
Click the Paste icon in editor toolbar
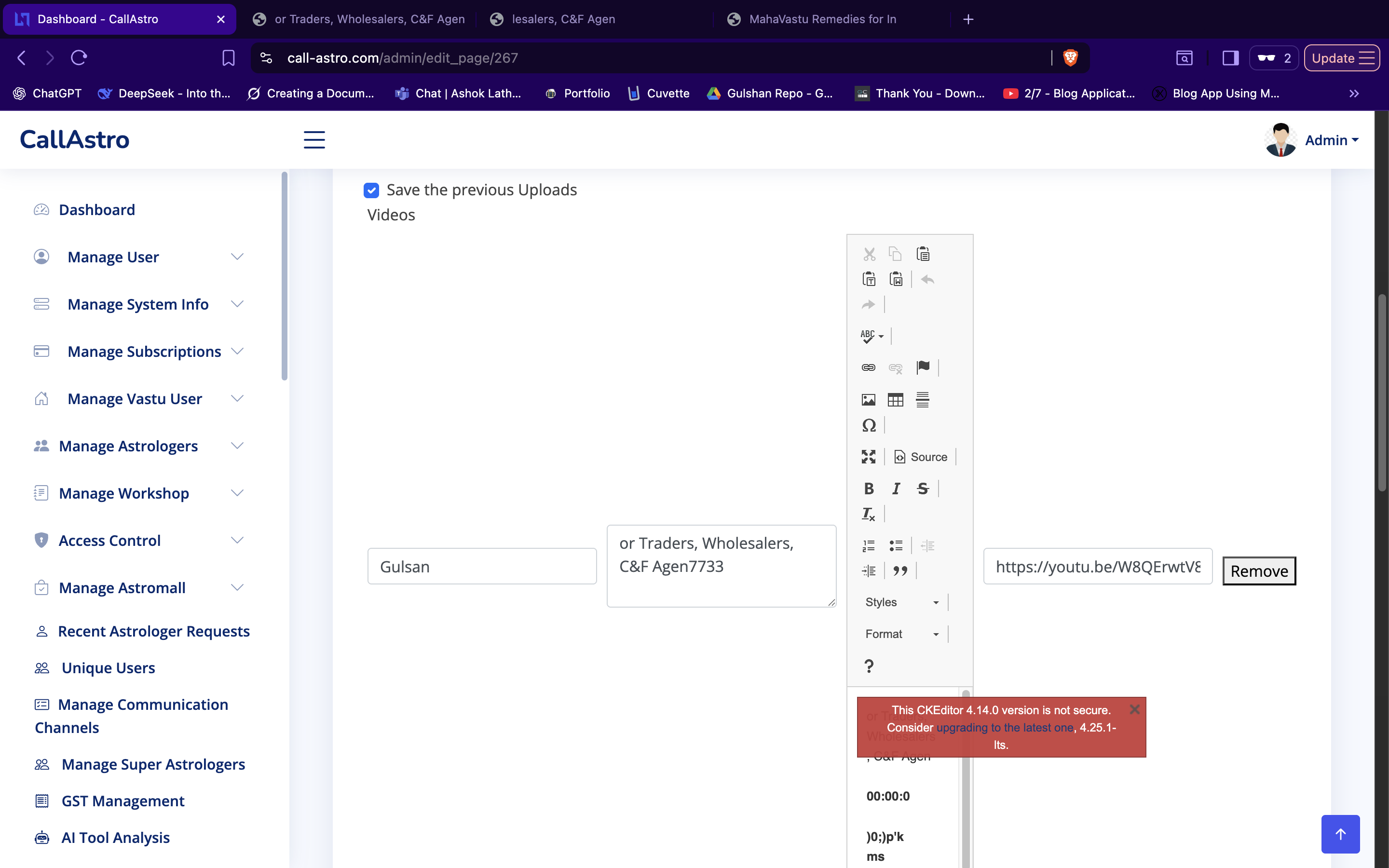click(x=923, y=254)
